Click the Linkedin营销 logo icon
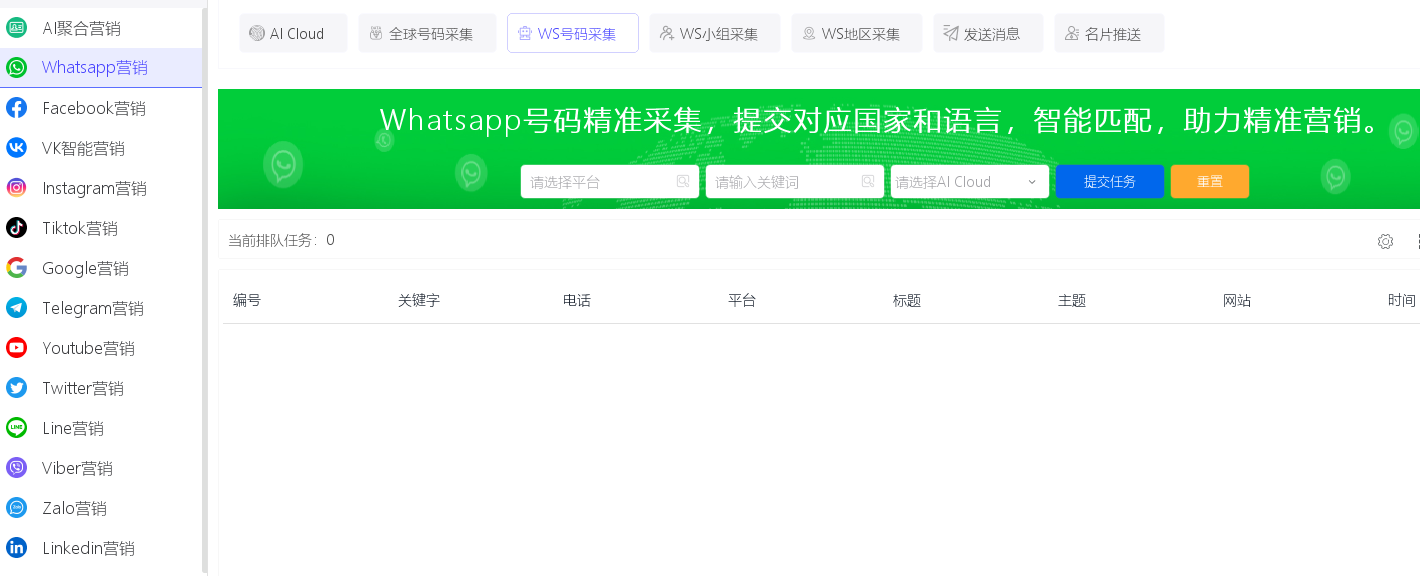Image resolution: width=1420 pixels, height=576 pixels. [x=16, y=548]
